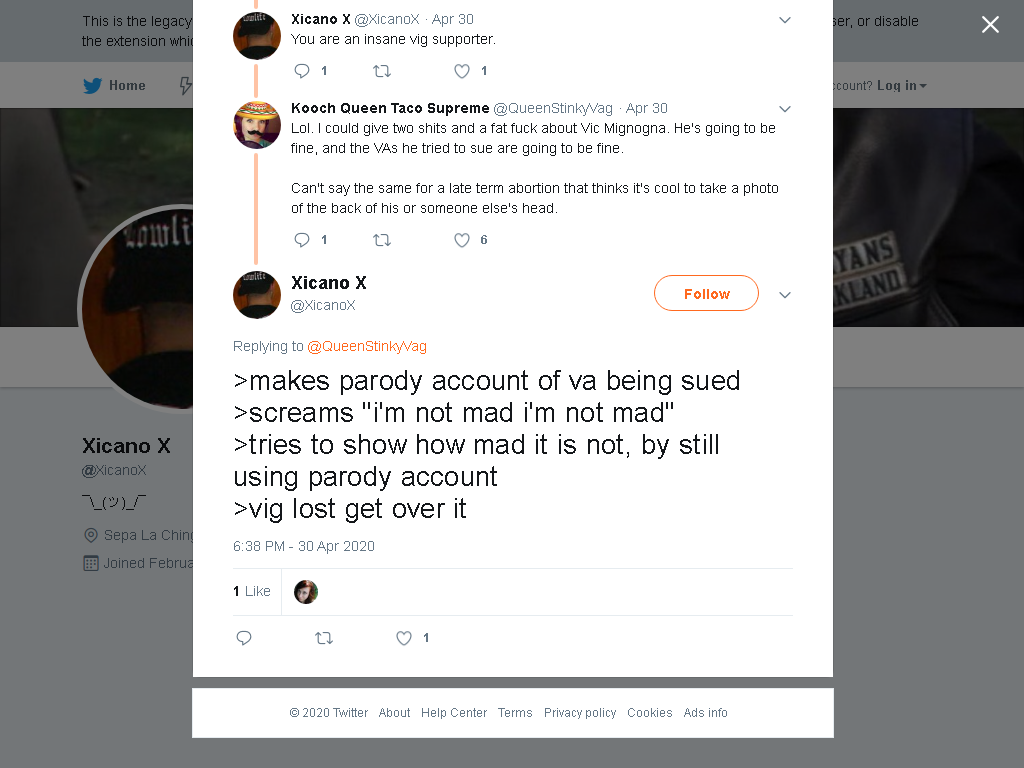This screenshot has height=768, width=1024.
Task: Retweet the 'insane vig supporter' tweet
Action: (x=382, y=71)
